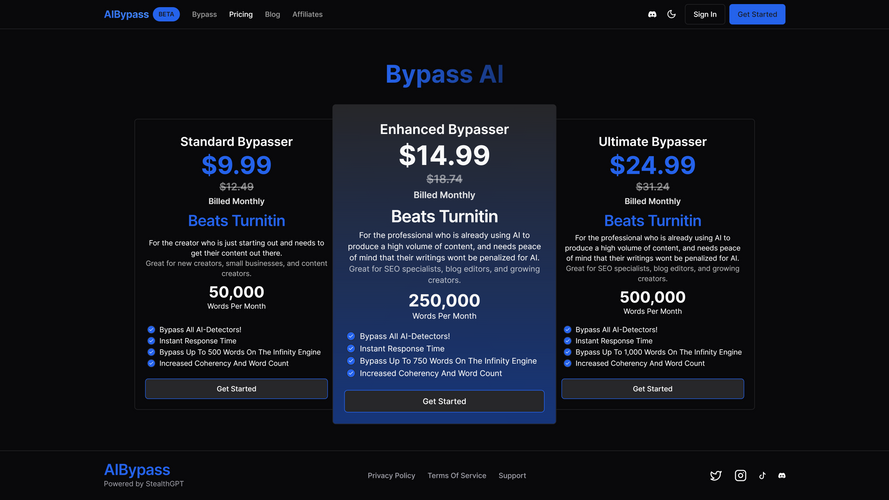This screenshot has width=889, height=500.
Task: Click the AIBypass logo in the header
Action: coord(126,14)
